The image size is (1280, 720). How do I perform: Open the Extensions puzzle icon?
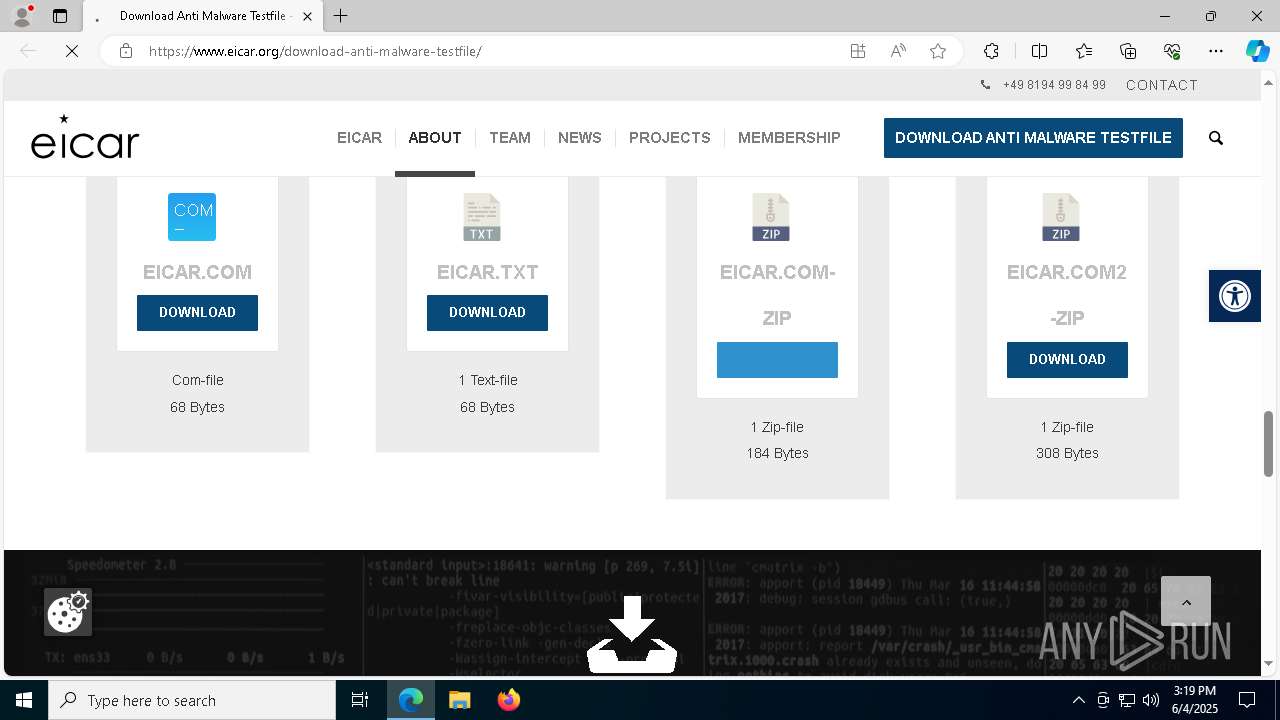click(x=991, y=51)
